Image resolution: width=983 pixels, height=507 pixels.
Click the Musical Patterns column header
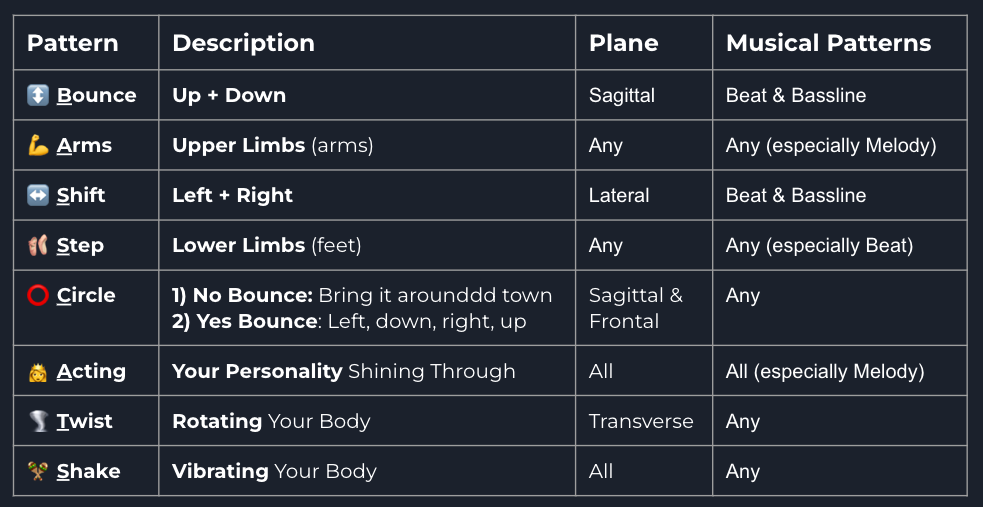828,43
